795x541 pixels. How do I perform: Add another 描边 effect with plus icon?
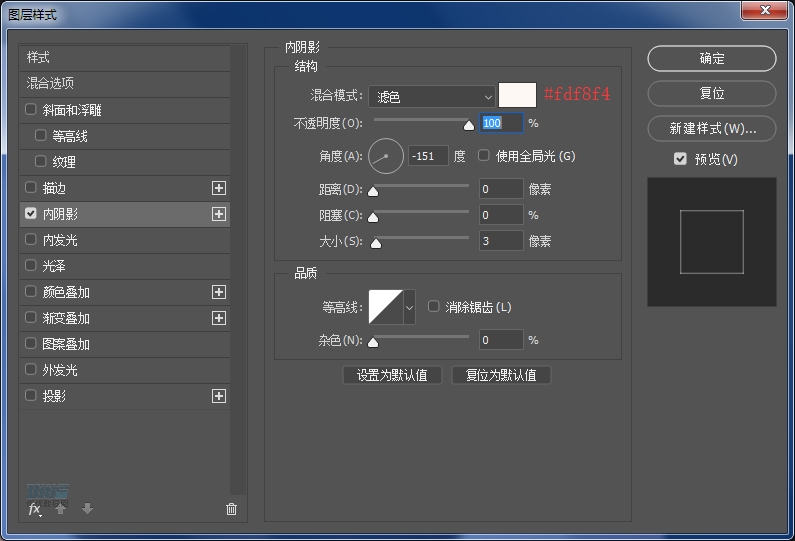(219, 188)
